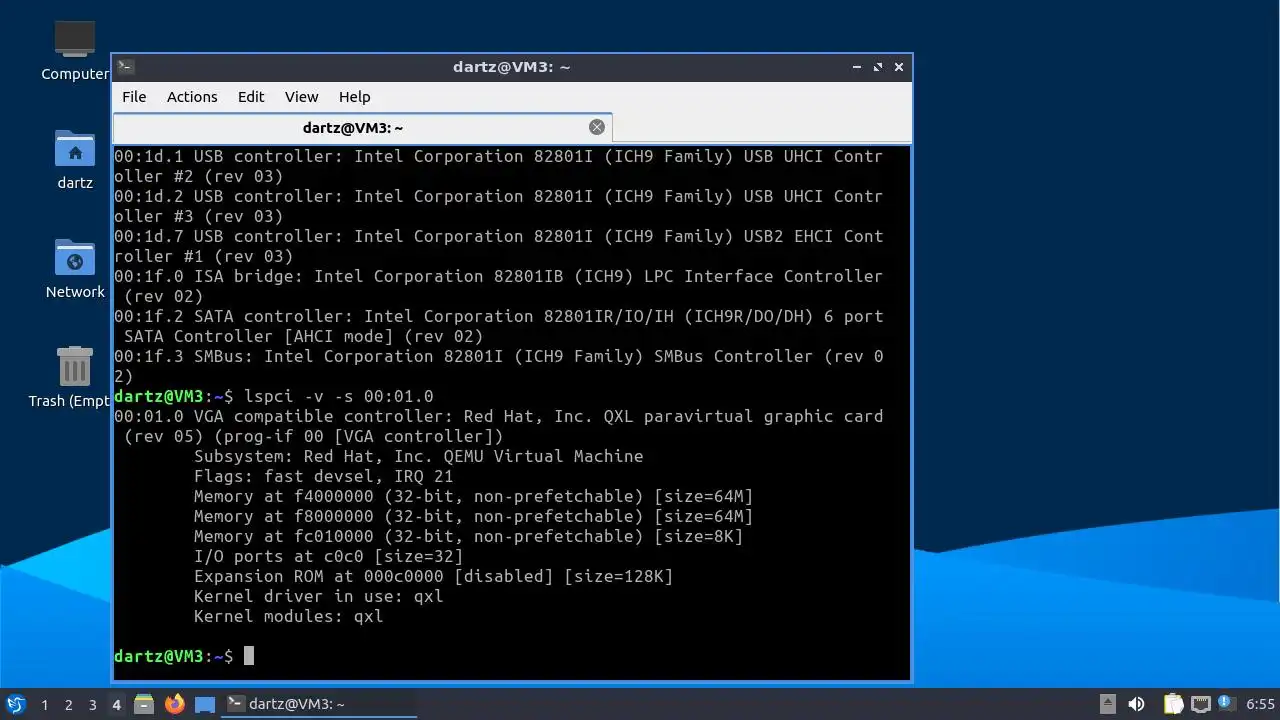Open the Help menu
This screenshot has width=1280, height=720.
tap(354, 97)
